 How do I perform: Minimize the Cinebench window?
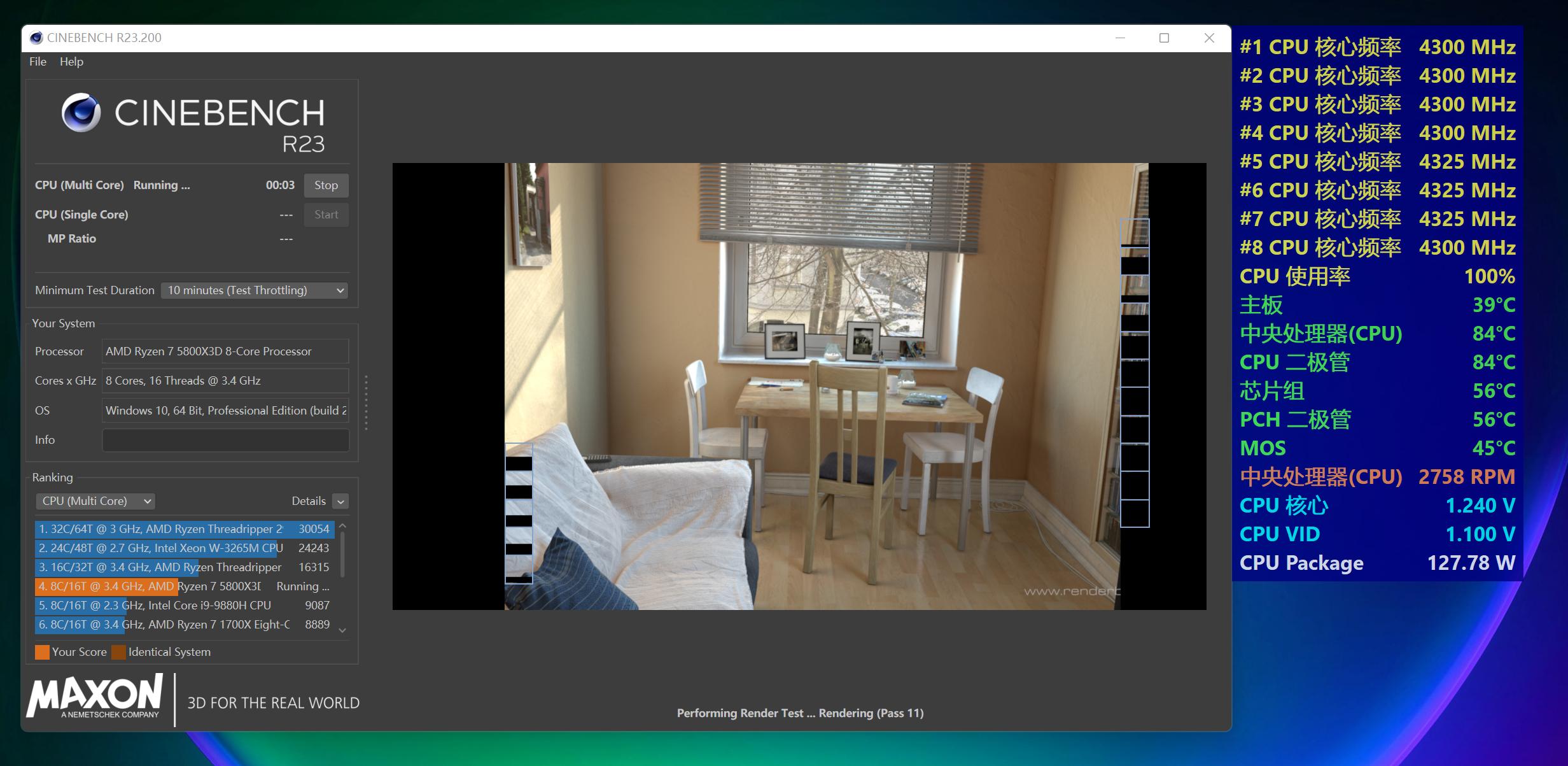[1120, 38]
